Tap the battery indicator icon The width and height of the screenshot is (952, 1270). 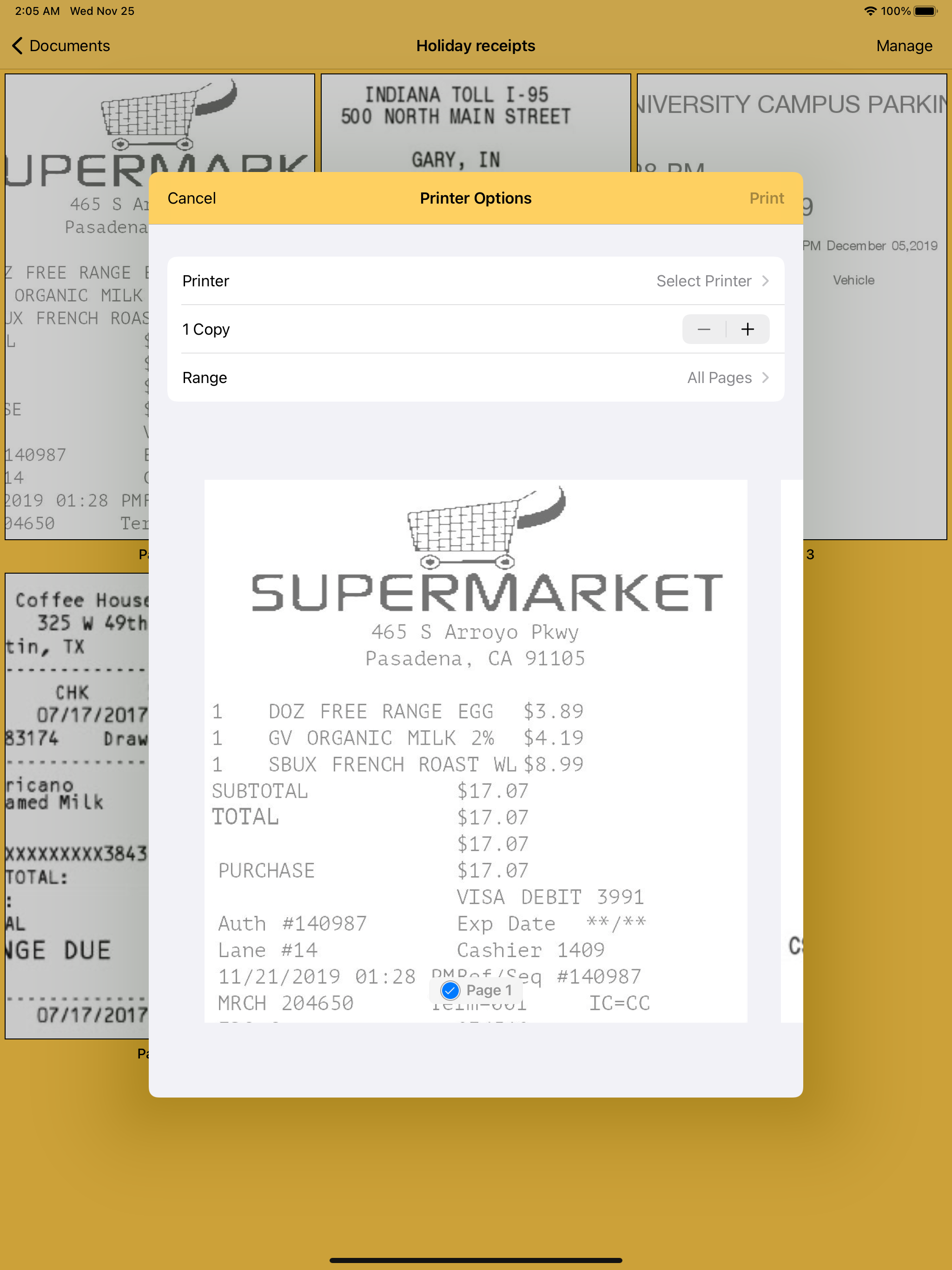click(x=925, y=11)
